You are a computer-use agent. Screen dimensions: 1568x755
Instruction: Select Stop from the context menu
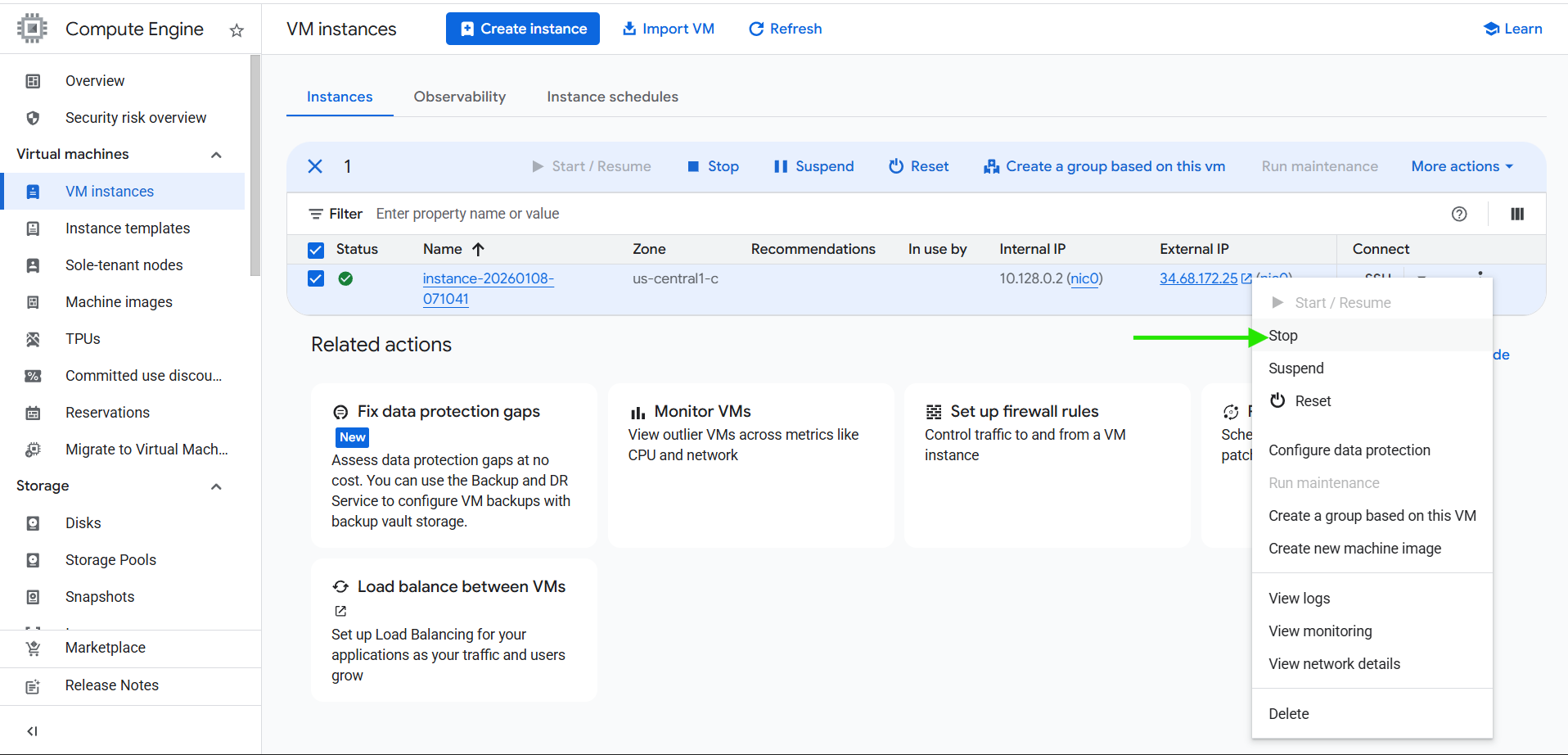click(1282, 336)
